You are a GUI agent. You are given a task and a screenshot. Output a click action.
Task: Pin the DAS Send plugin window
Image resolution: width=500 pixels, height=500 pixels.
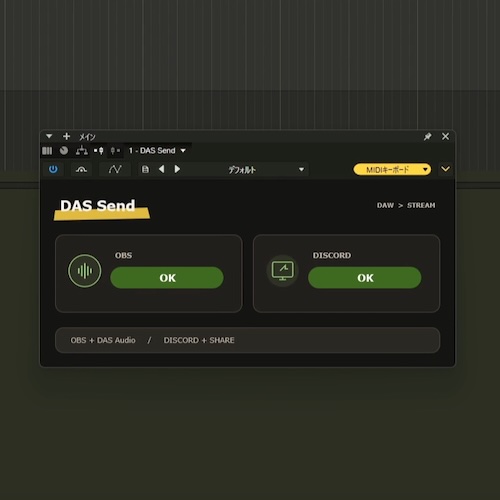click(x=427, y=136)
